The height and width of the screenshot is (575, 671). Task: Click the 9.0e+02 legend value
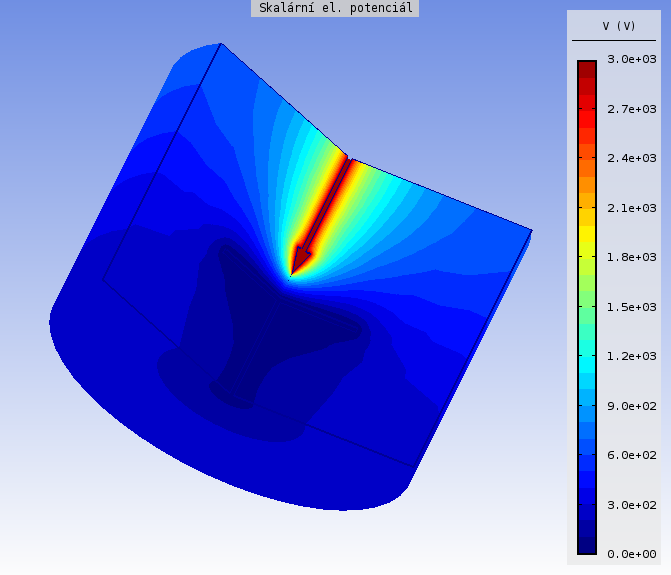[632, 406]
